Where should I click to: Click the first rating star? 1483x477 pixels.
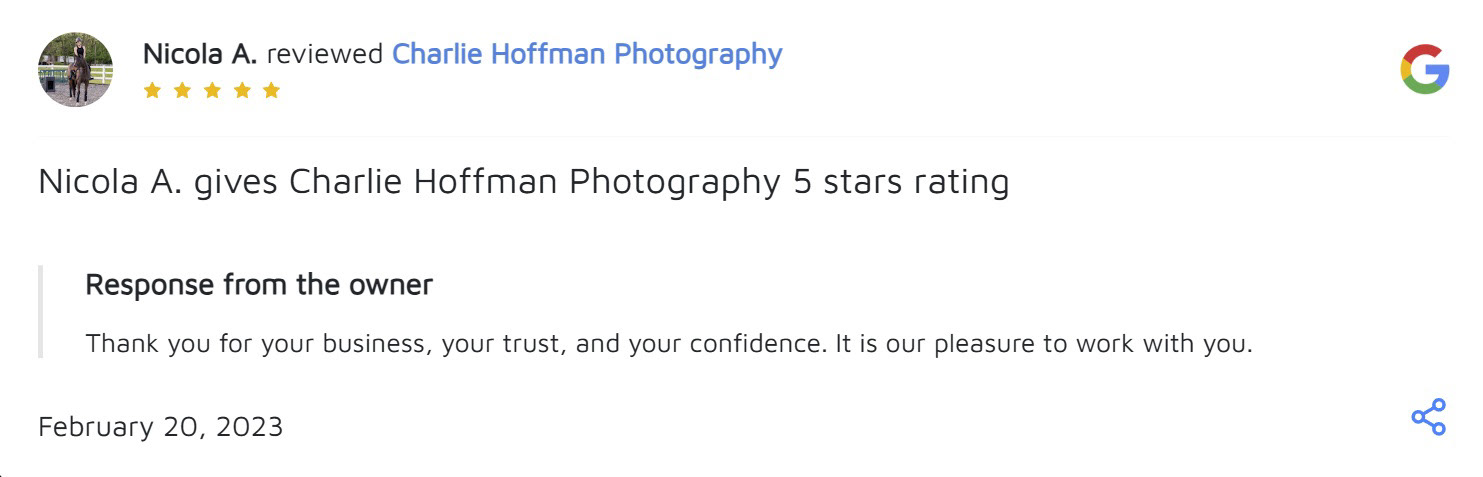click(152, 91)
